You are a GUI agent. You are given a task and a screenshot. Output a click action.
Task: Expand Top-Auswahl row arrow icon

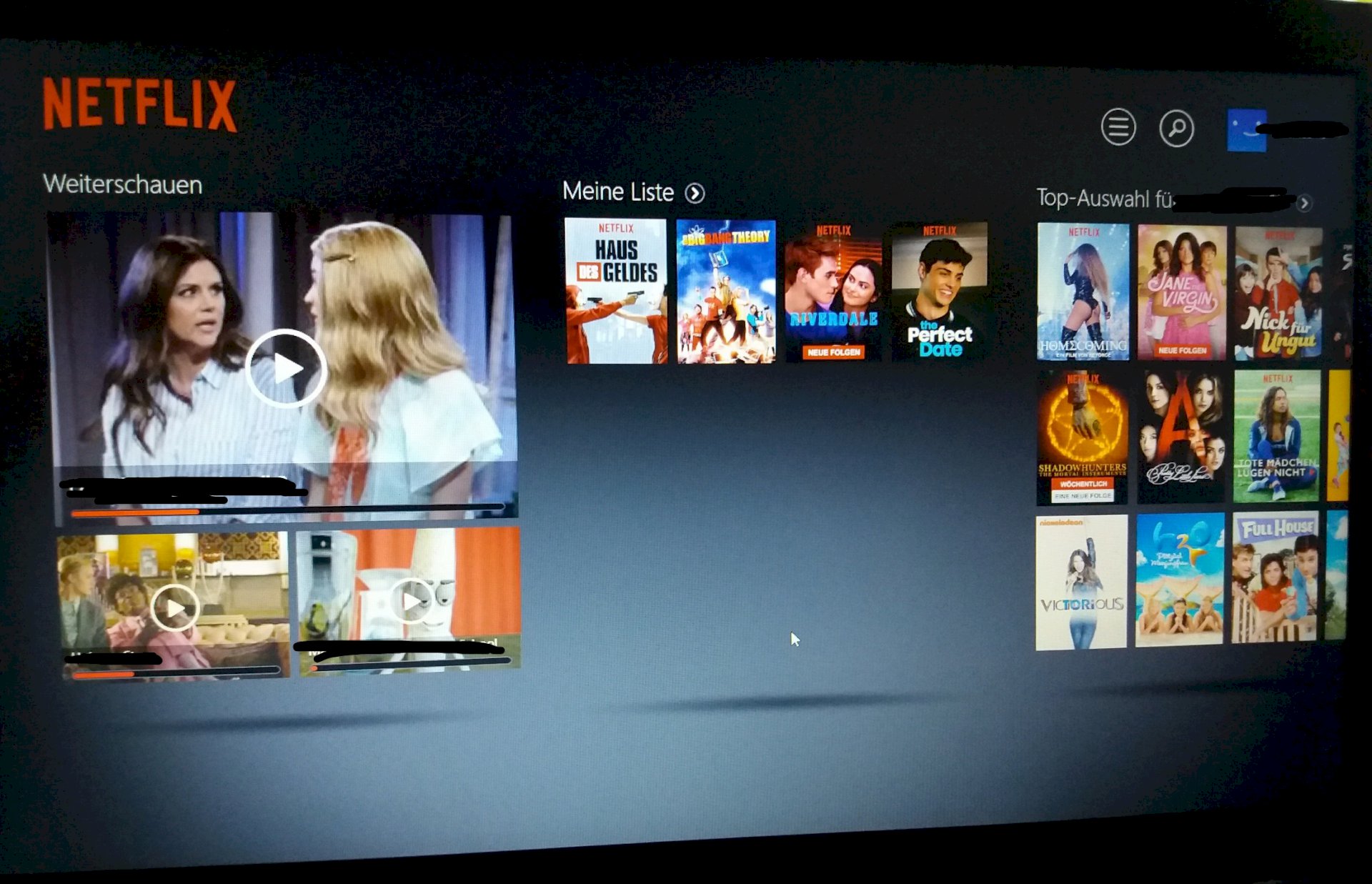tap(1304, 203)
